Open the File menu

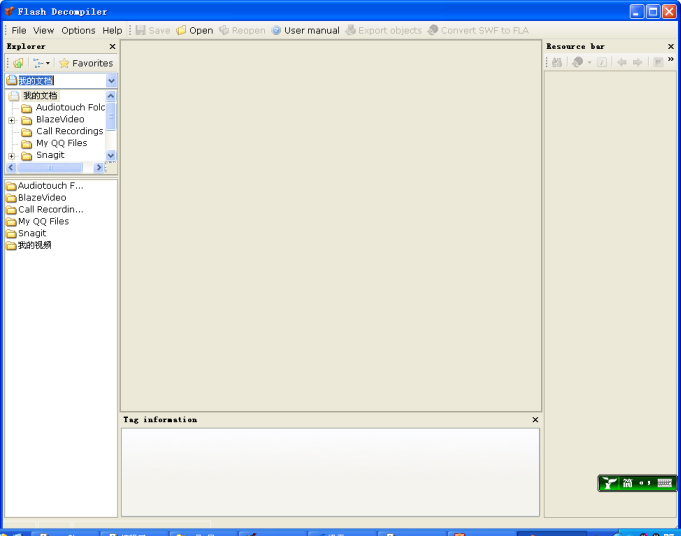click(x=19, y=30)
